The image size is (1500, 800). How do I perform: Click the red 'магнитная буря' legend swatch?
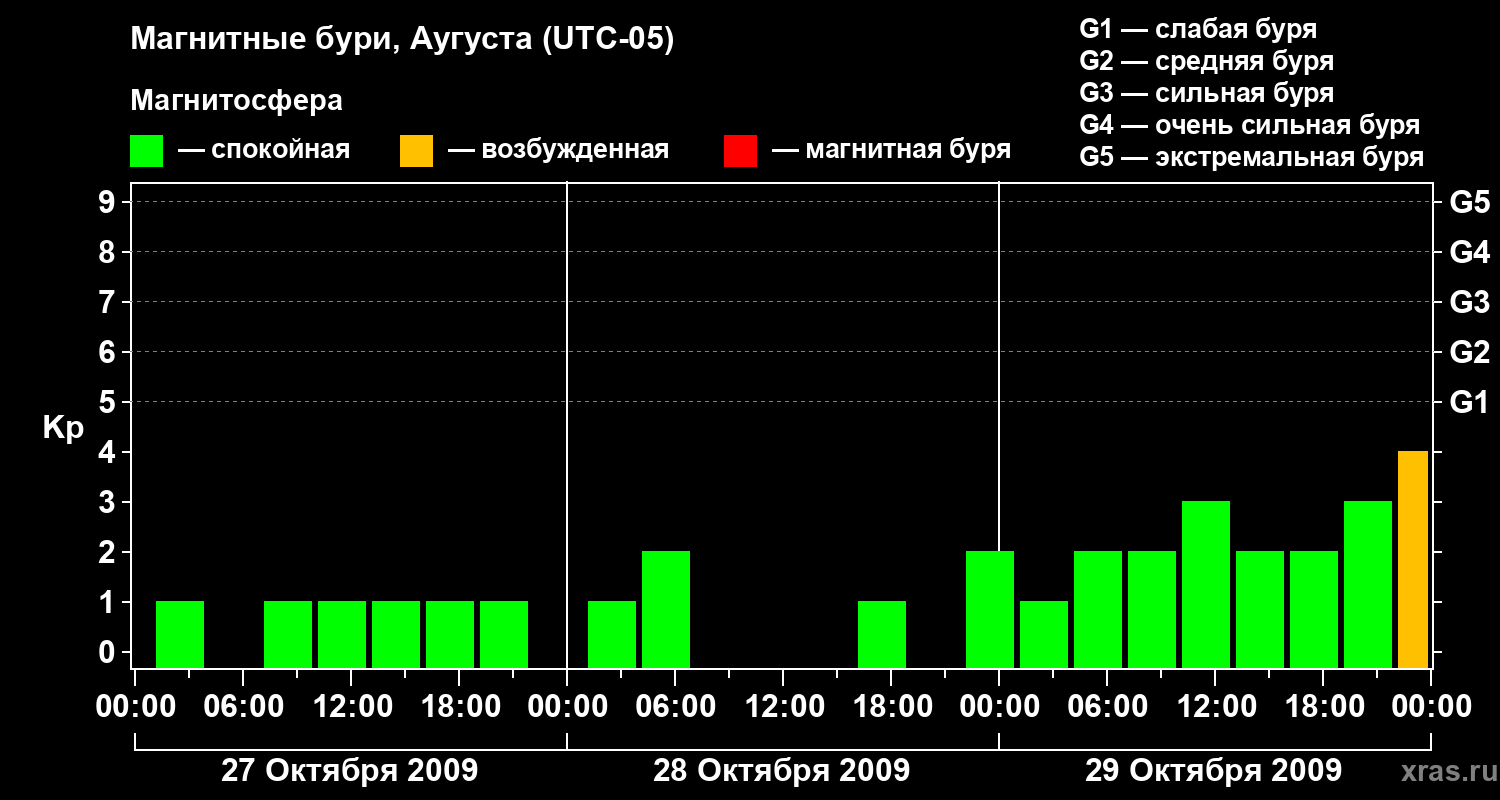(740, 151)
